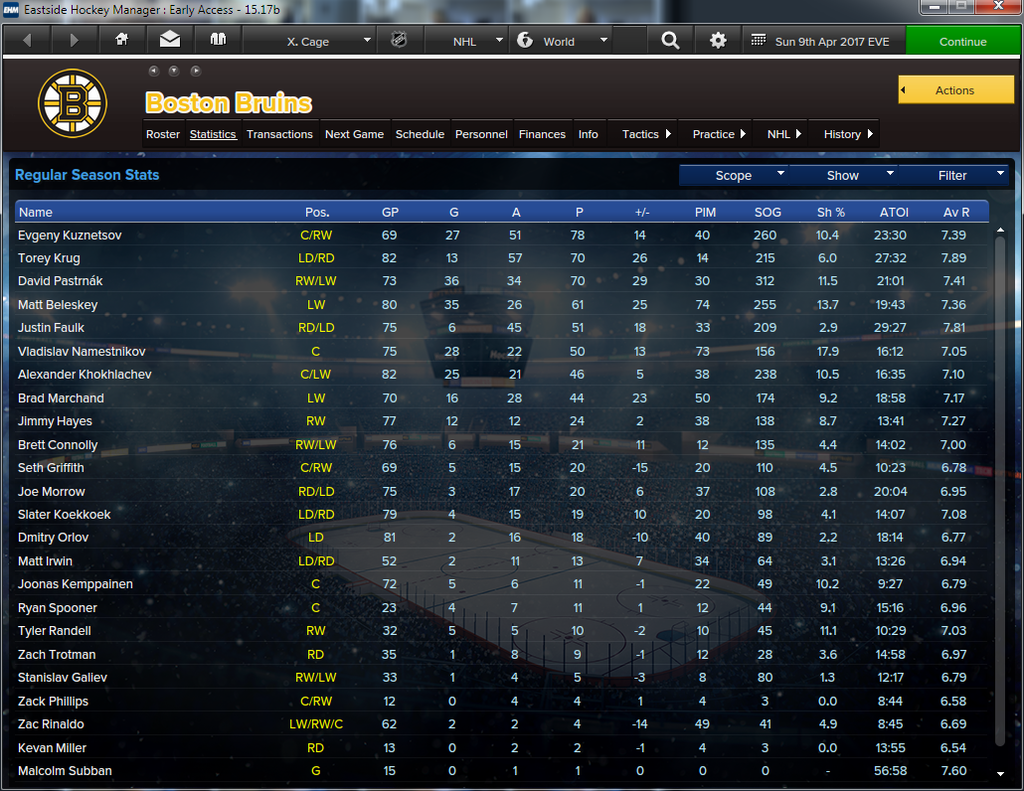Viewport: 1024px width, 791px height.
Task: Open search with the magnifier icon
Action: [x=670, y=40]
